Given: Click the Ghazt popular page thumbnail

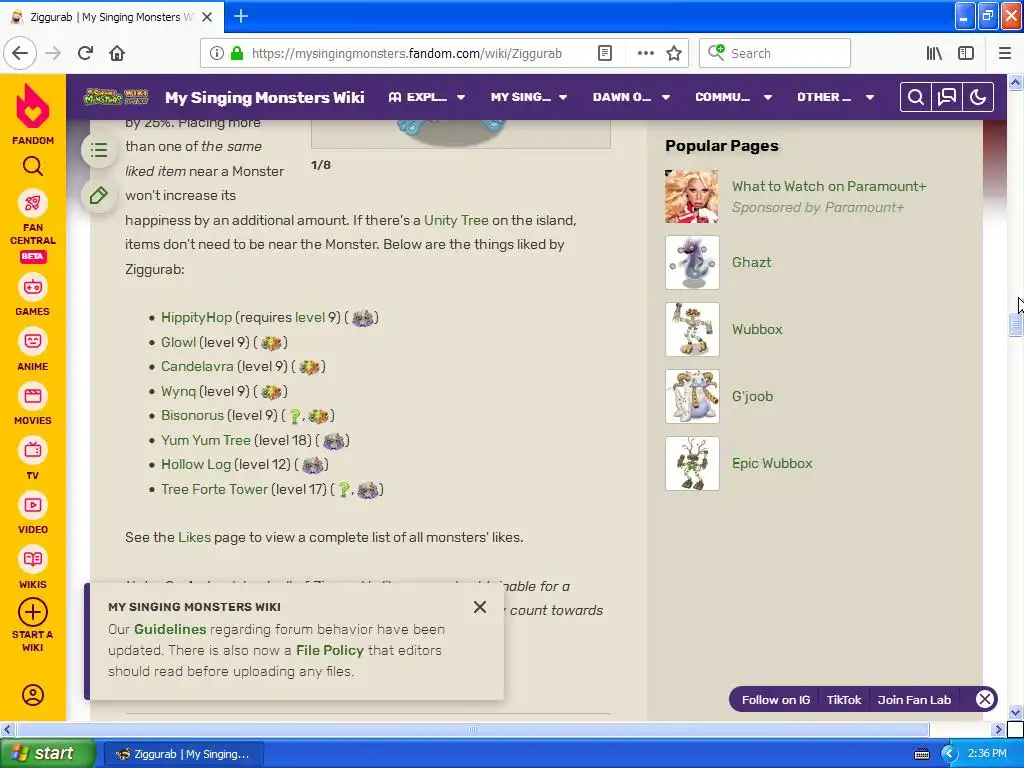Looking at the screenshot, I should (692, 263).
